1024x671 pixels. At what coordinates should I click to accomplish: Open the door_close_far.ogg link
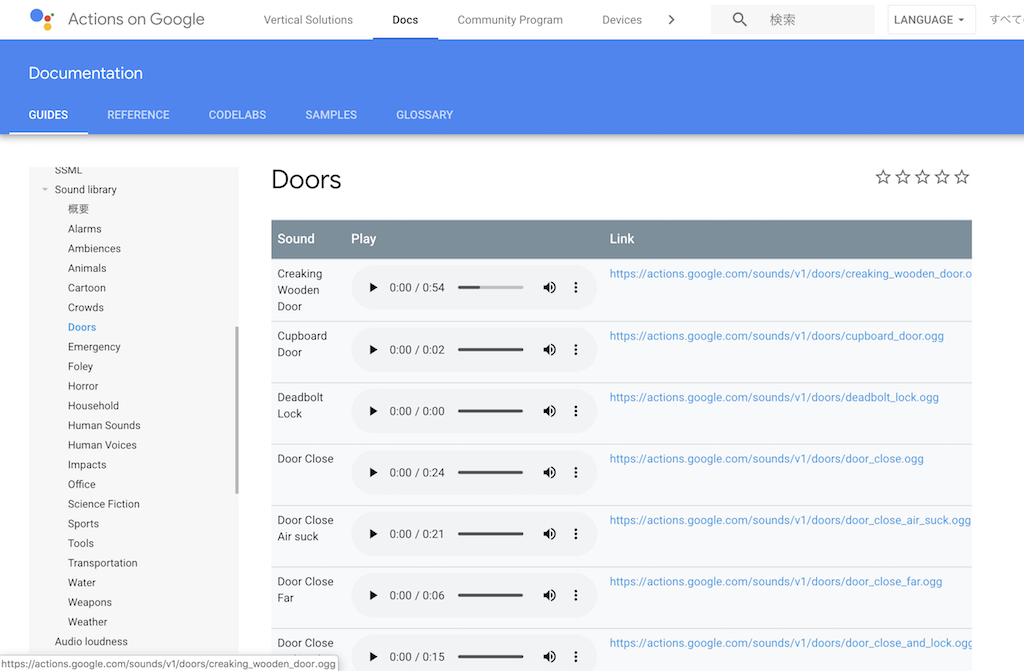point(776,581)
